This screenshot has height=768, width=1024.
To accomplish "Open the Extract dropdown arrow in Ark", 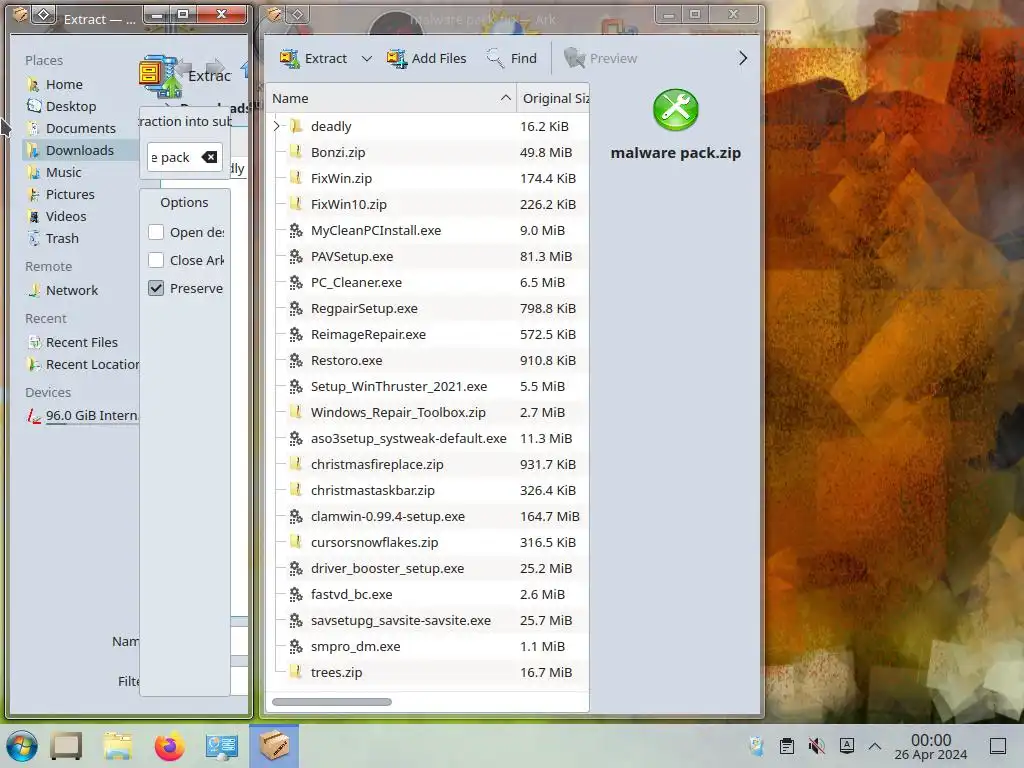I will coord(367,58).
